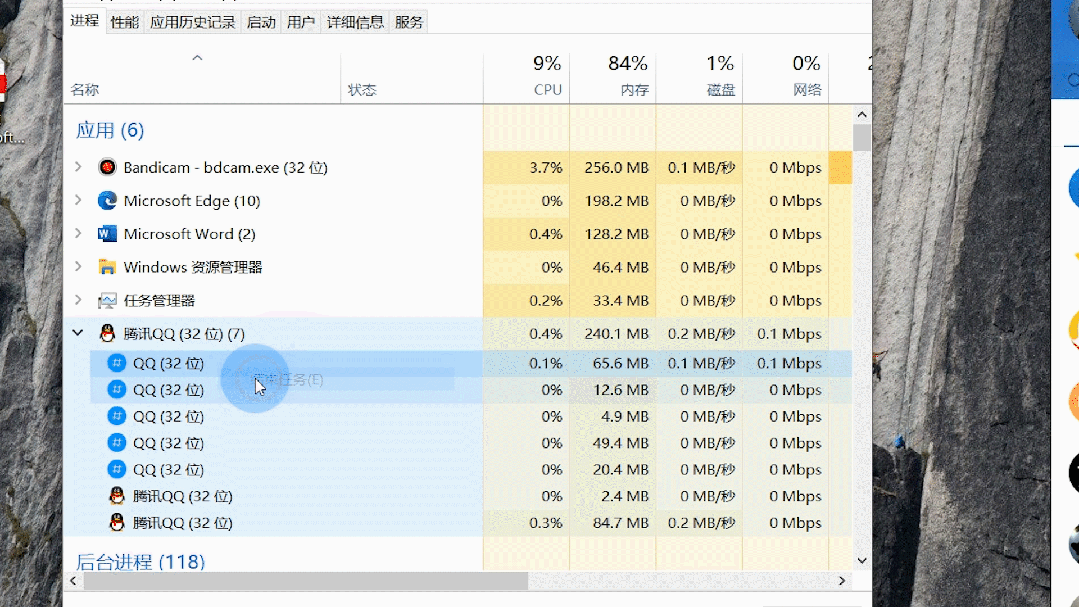Click the Microsoft Word icon
This screenshot has height=607, width=1079.
click(107, 234)
